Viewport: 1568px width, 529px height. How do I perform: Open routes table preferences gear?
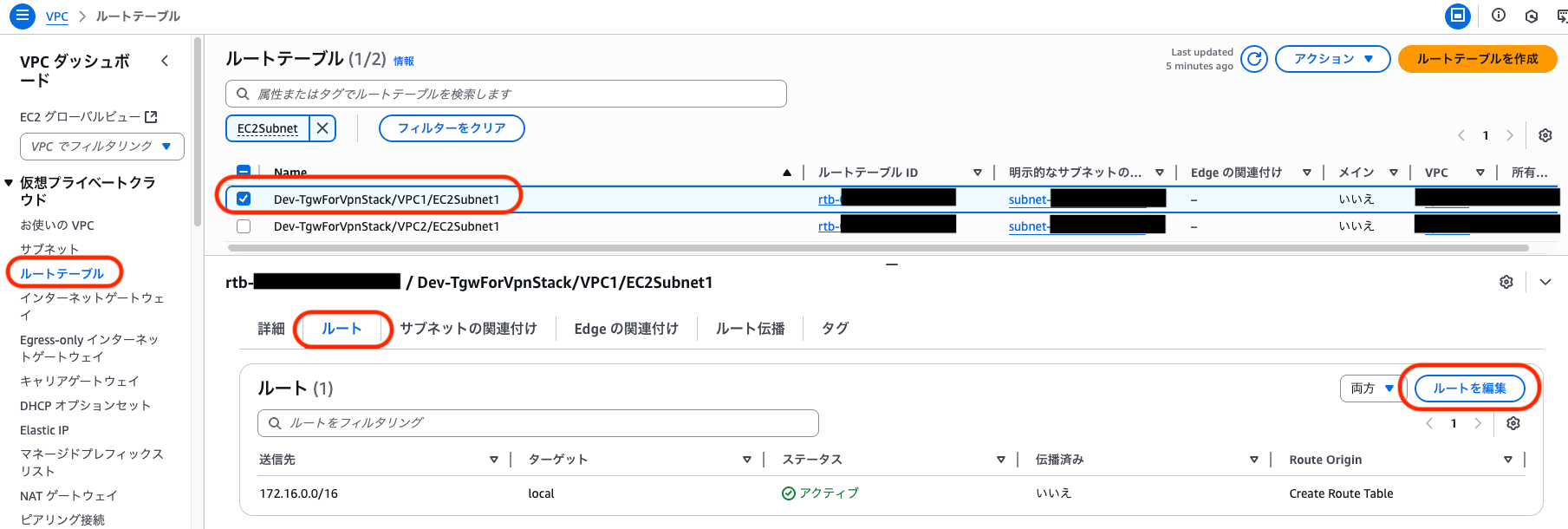[x=1513, y=423]
